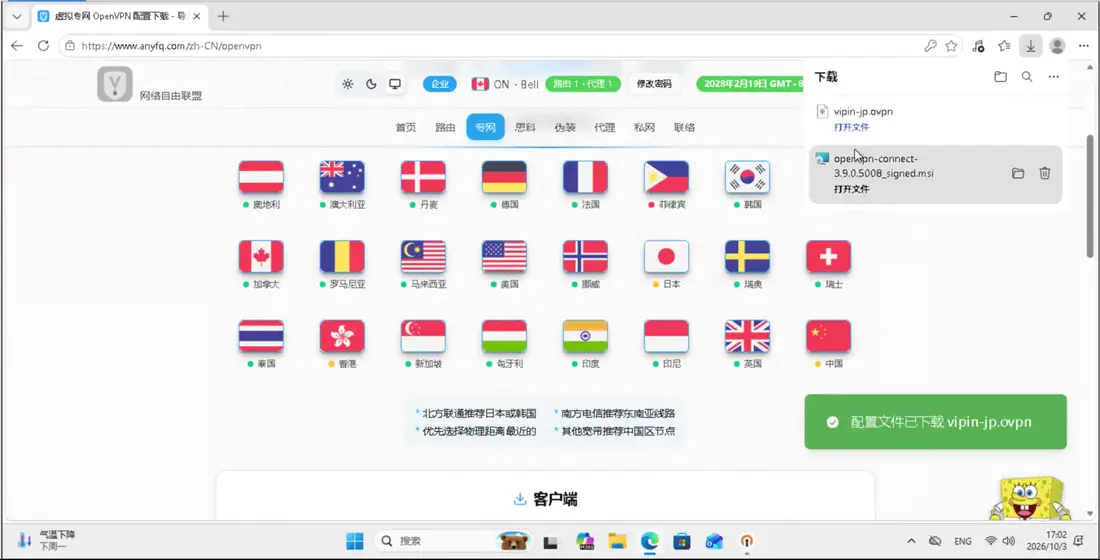
Task: Open the browser Favorites icon
Action: pos(1005,46)
